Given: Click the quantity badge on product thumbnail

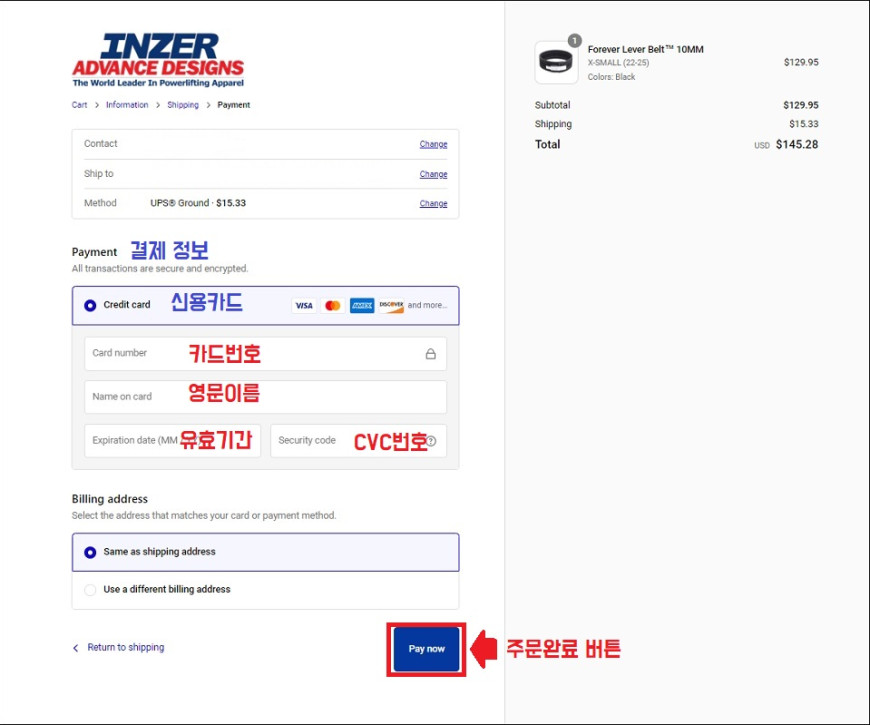Looking at the screenshot, I should [x=574, y=40].
